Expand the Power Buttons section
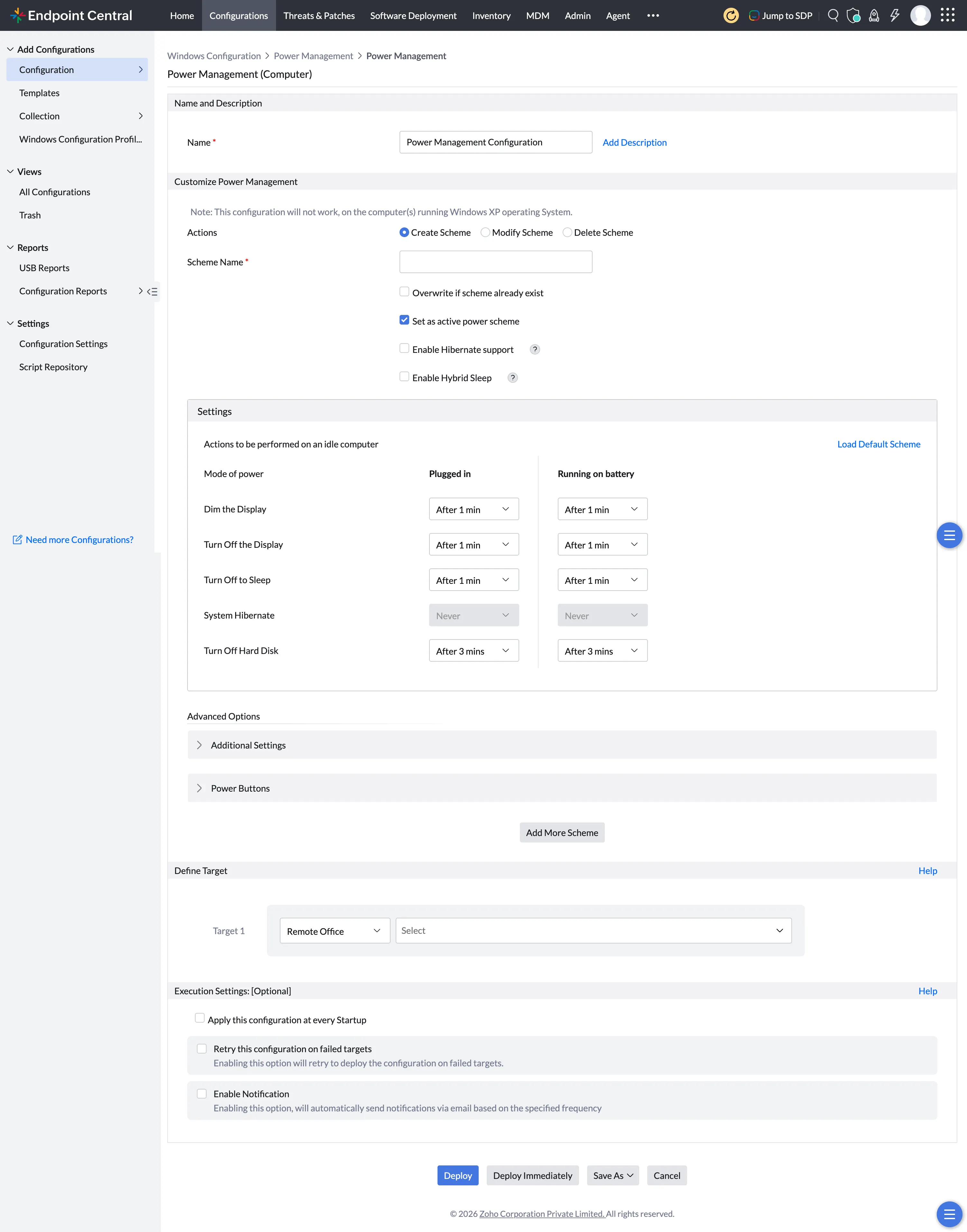This screenshot has height=1232, width=967. pyautogui.click(x=562, y=788)
